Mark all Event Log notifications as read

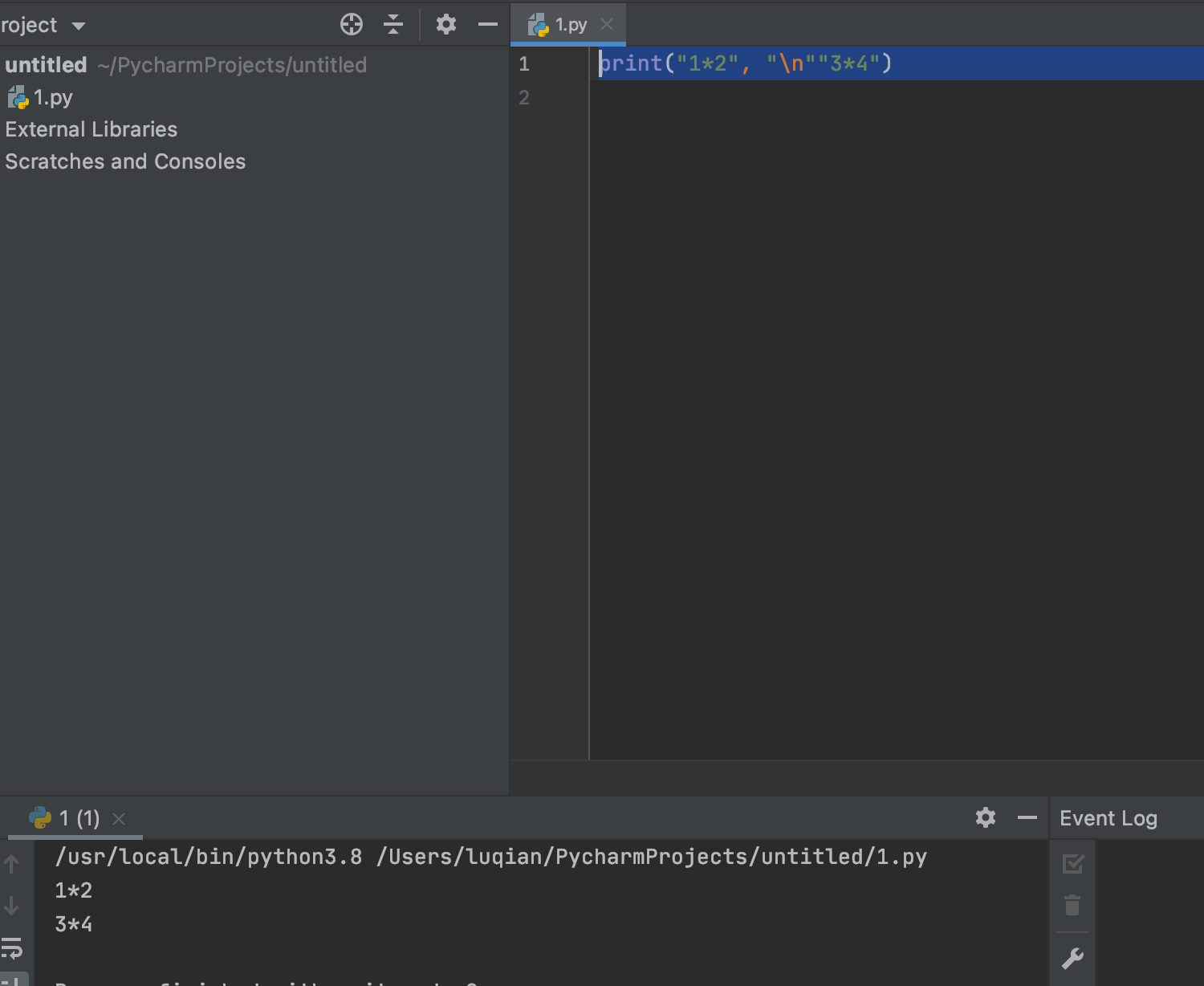click(x=1073, y=864)
